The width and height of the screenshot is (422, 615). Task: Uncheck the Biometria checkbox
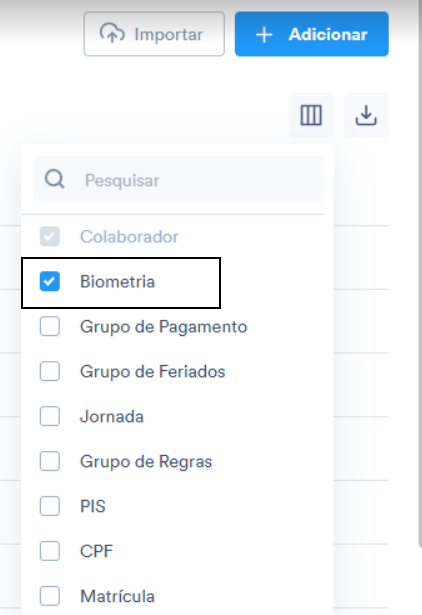50,281
